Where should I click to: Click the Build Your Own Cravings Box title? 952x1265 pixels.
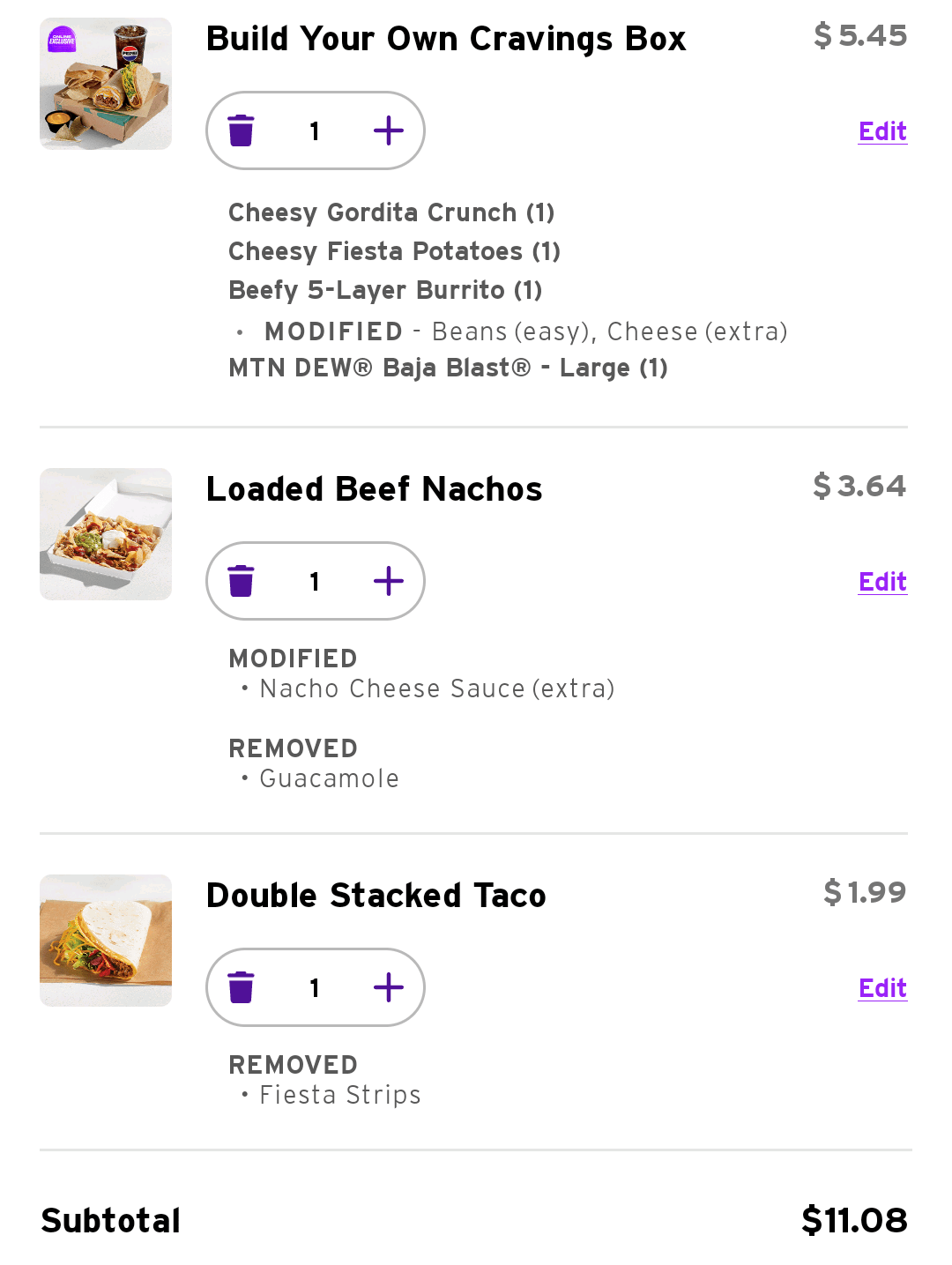click(446, 39)
